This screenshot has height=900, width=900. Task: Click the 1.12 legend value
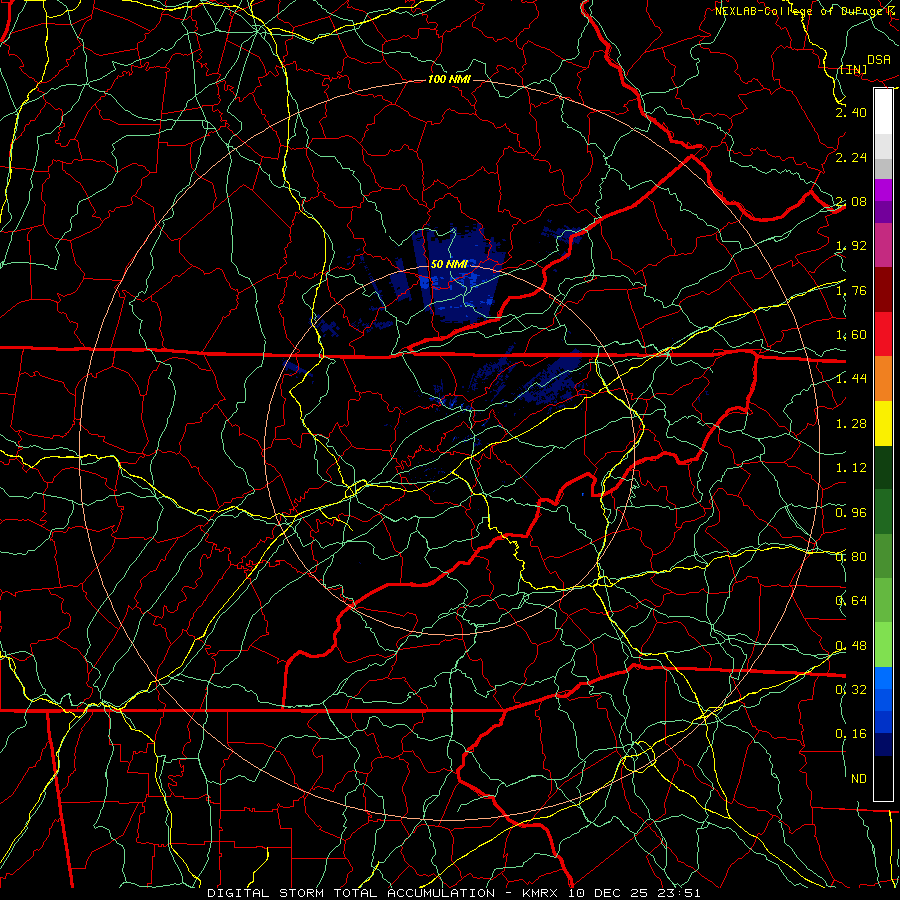pos(851,468)
